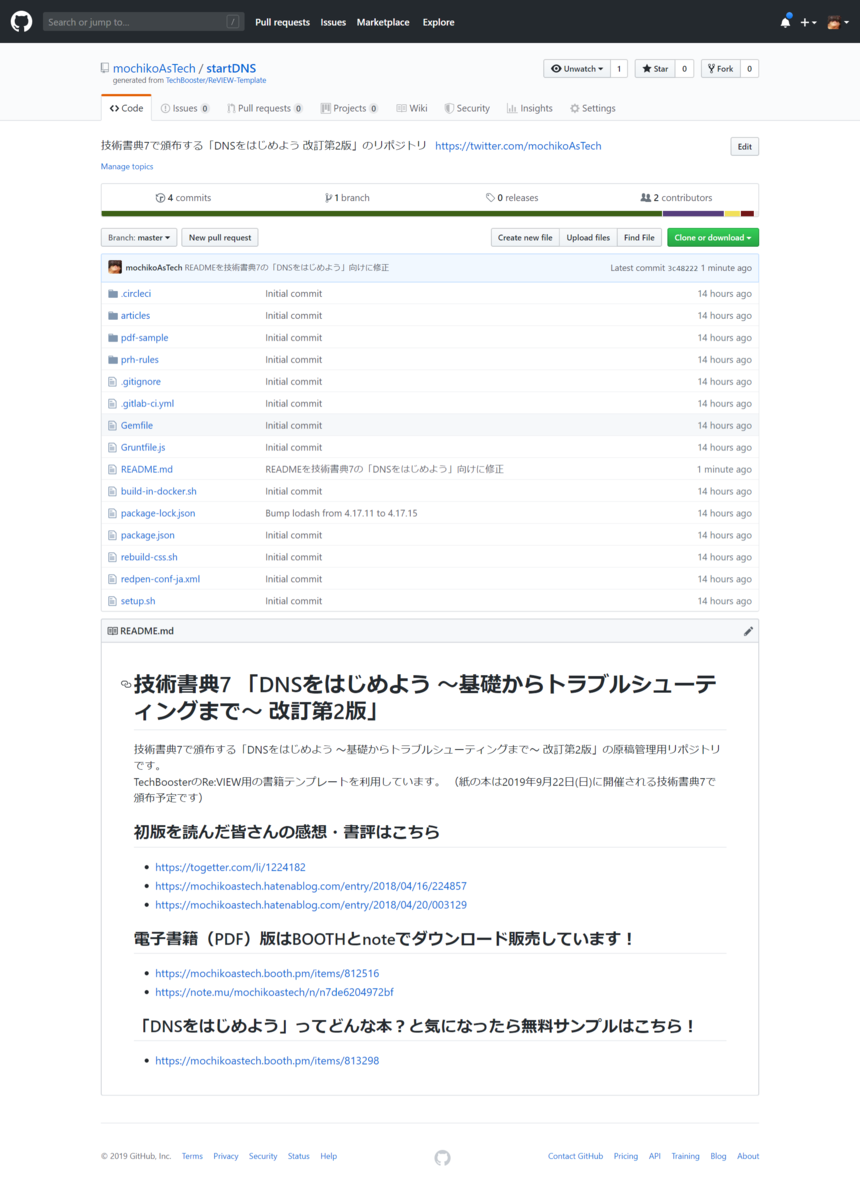Open the plus sign create menu

[806, 21]
